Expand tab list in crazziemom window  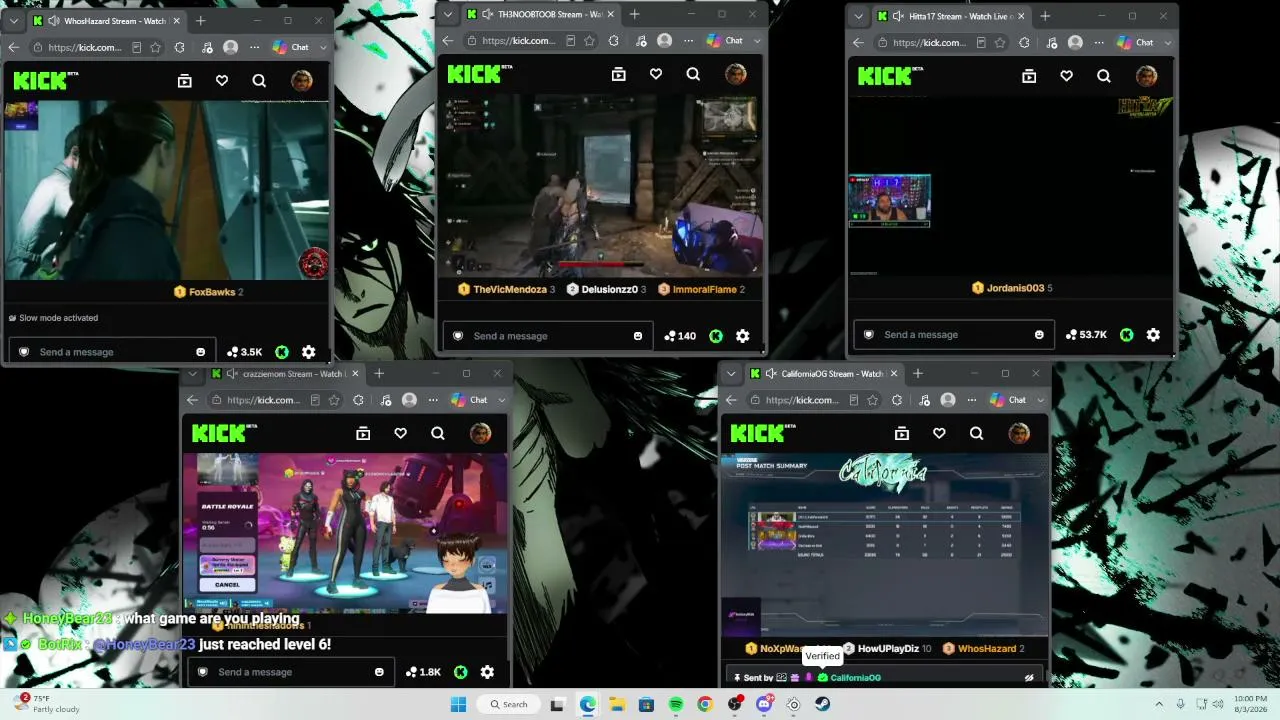pyautogui.click(x=194, y=374)
